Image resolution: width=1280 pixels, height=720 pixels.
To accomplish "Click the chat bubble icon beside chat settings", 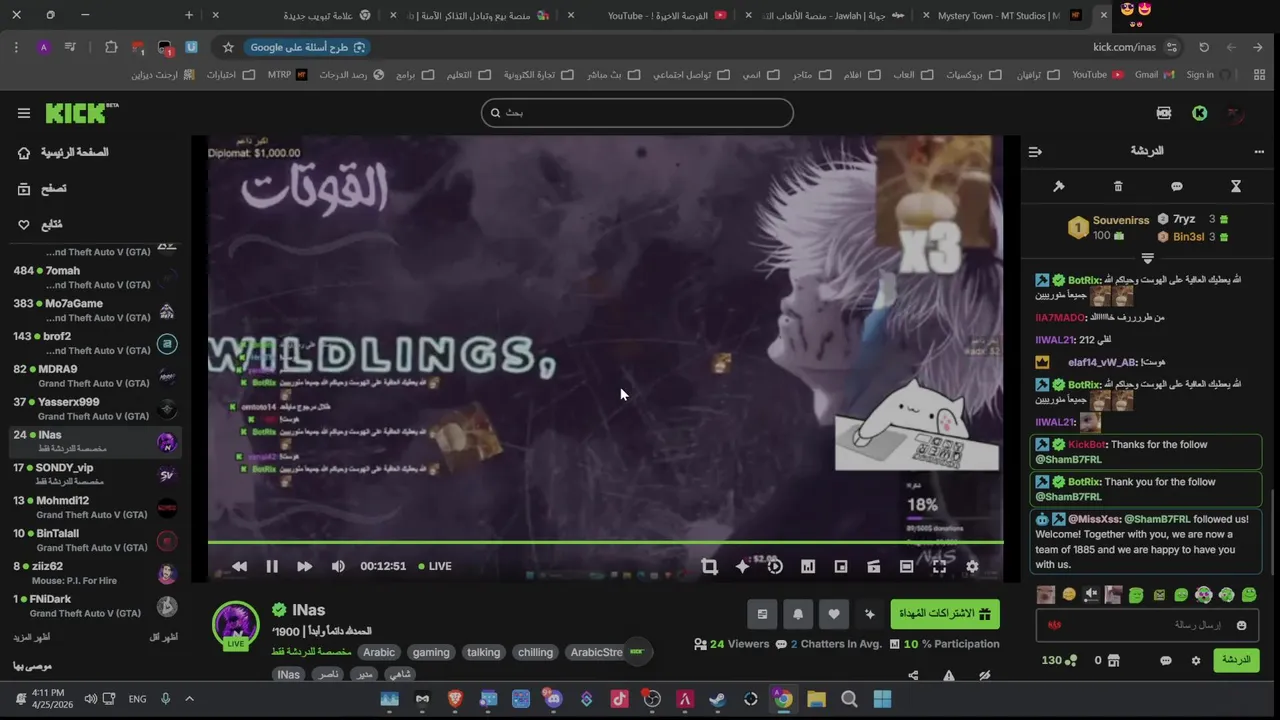I will click(x=1165, y=660).
